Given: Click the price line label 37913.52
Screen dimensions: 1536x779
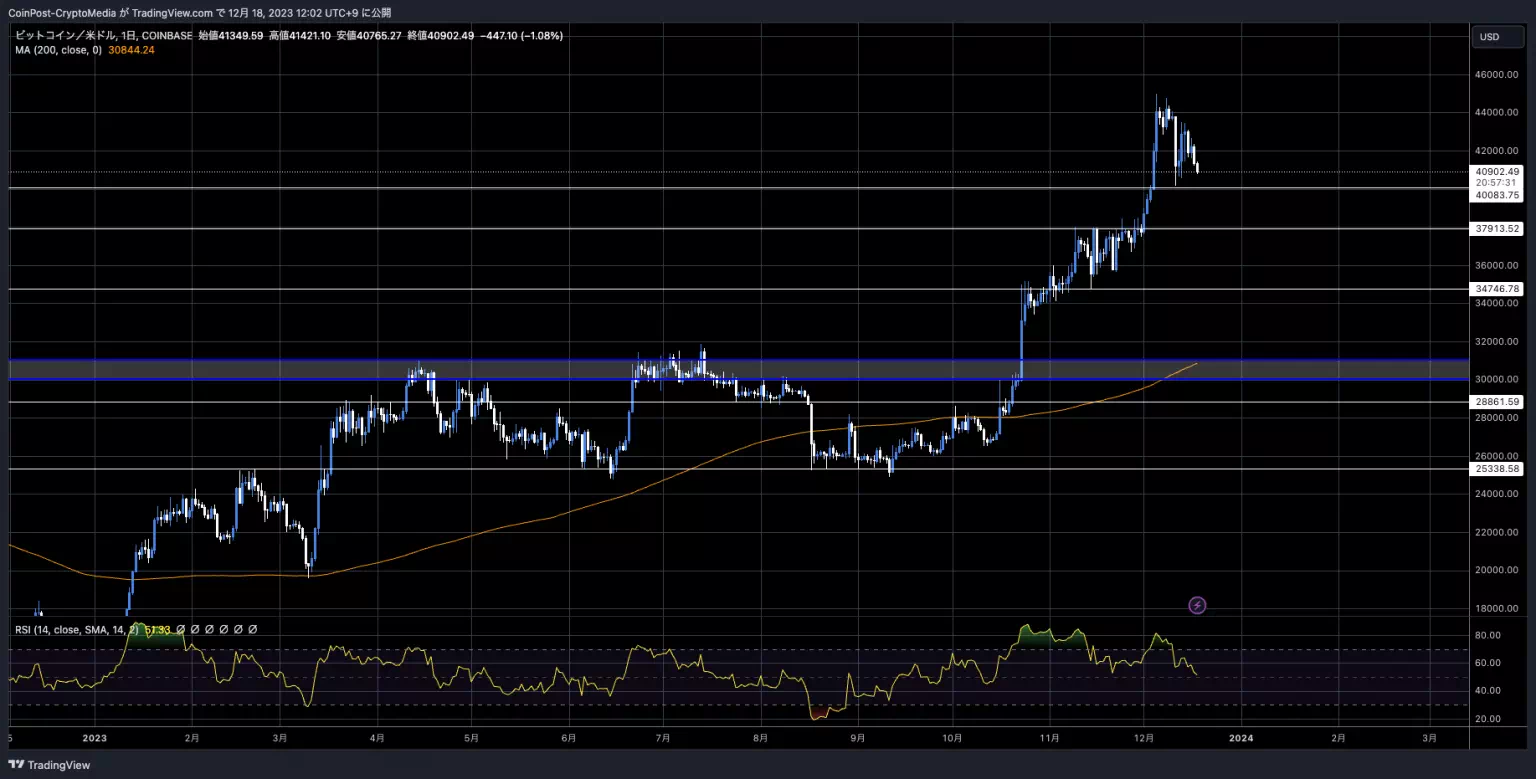Looking at the screenshot, I should [1497, 229].
